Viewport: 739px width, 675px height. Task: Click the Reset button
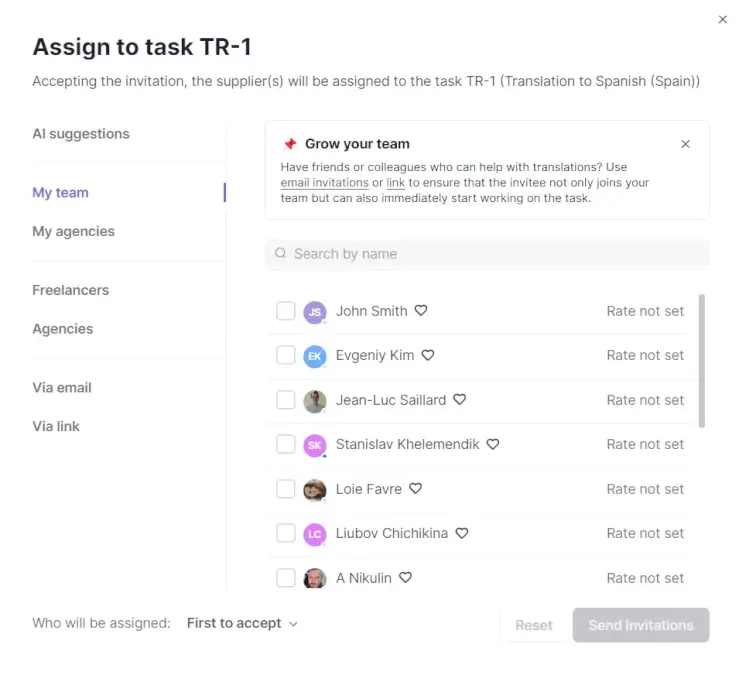[534, 625]
